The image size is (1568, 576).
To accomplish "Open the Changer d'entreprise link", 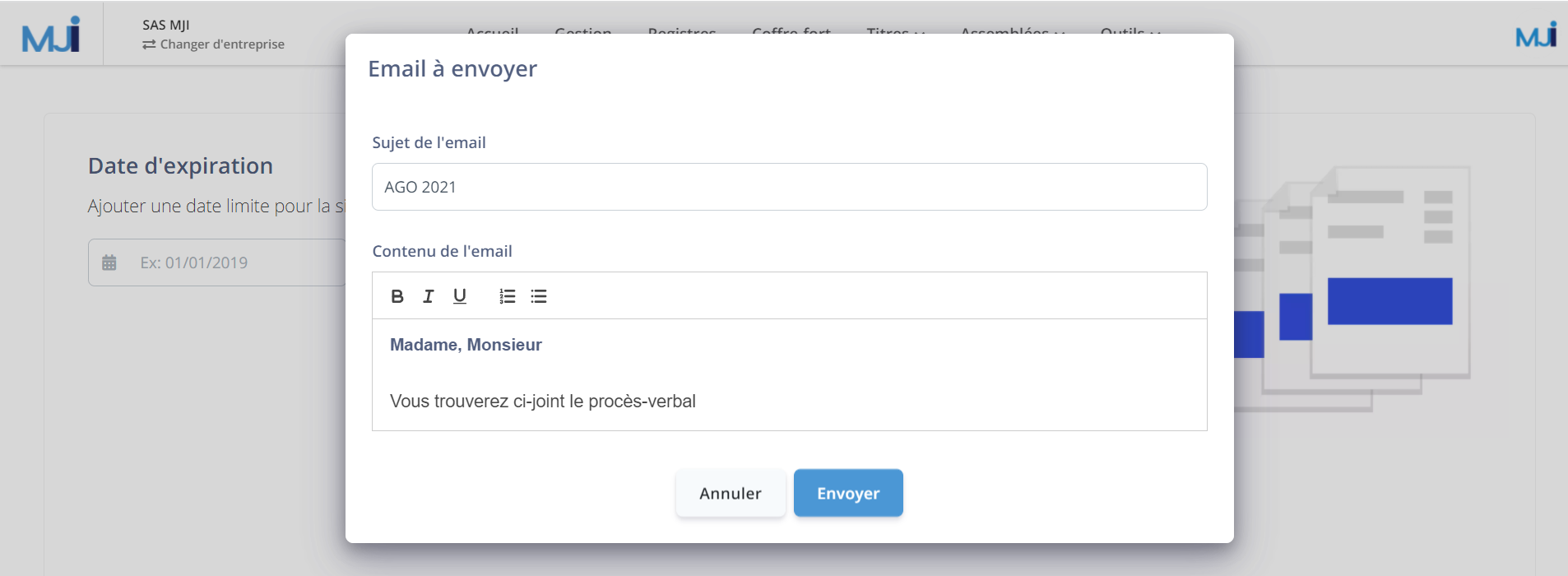I will [214, 44].
